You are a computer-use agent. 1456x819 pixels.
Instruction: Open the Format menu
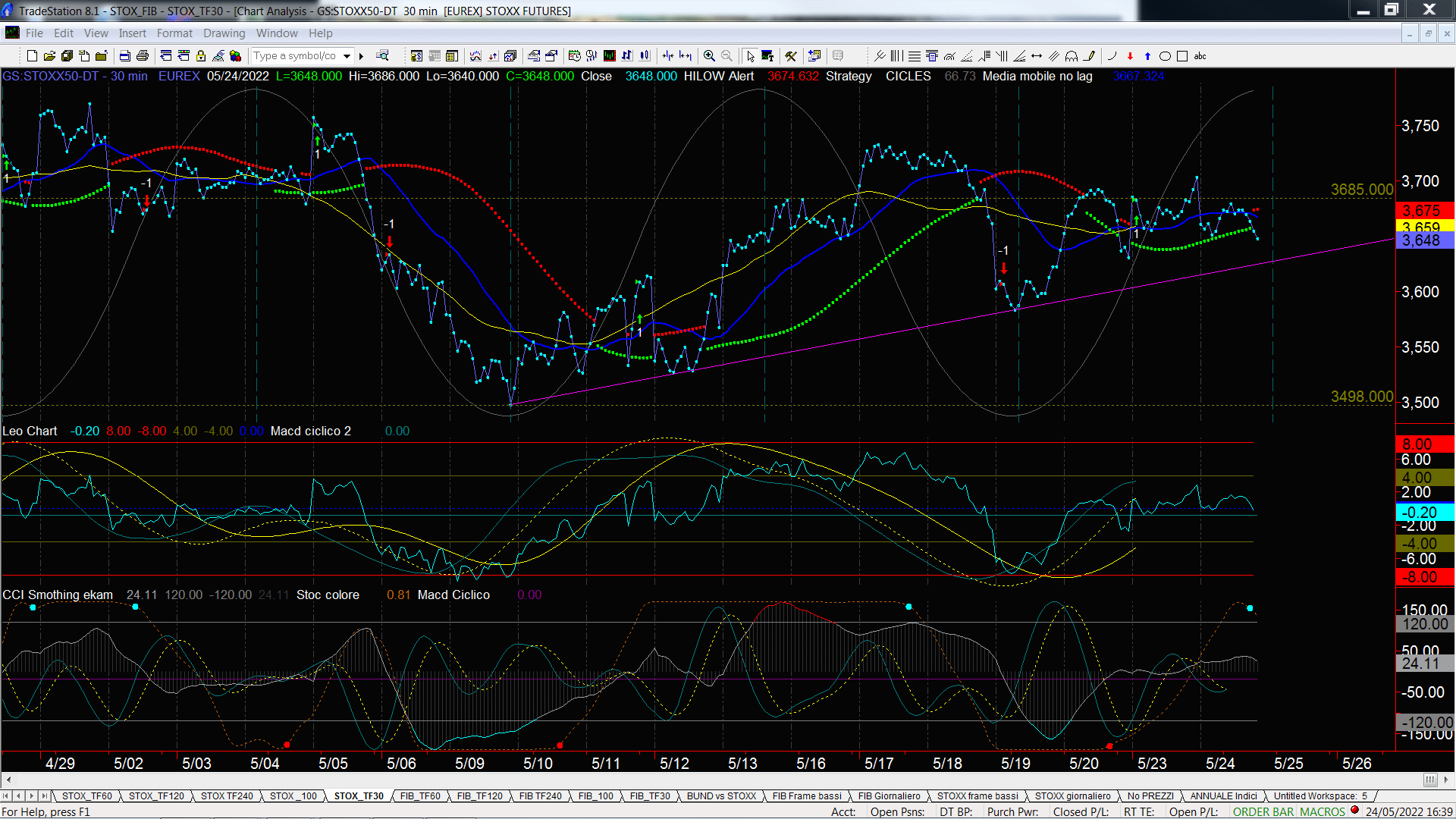click(174, 33)
